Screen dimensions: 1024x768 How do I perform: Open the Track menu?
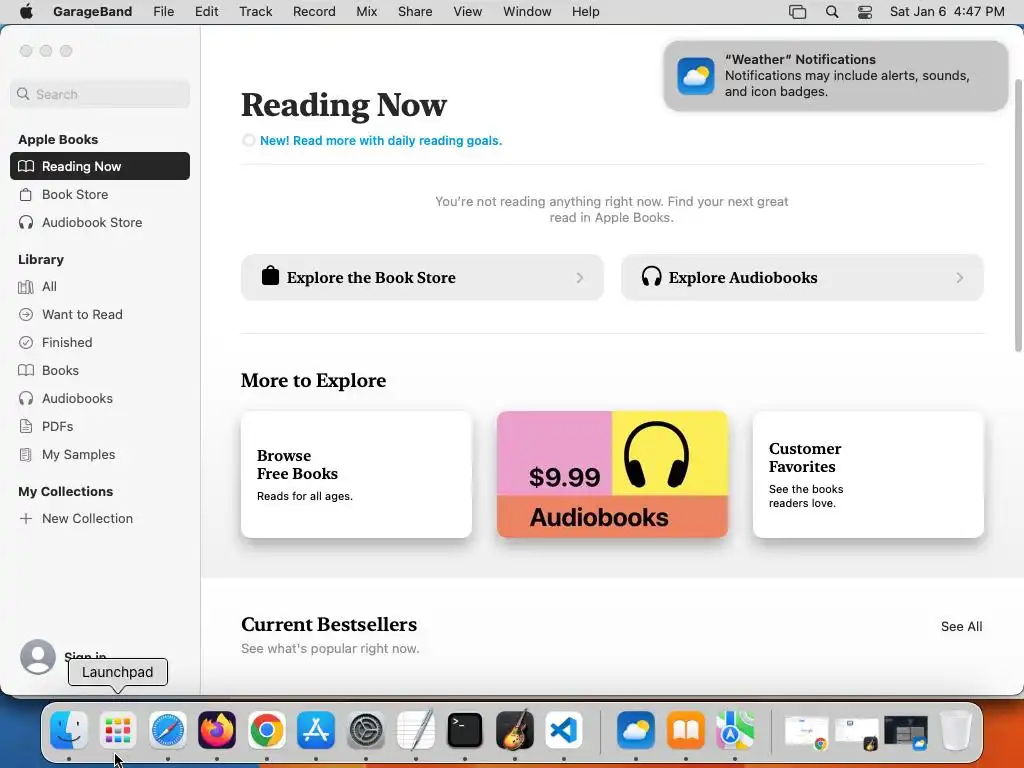tap(255, 12)
